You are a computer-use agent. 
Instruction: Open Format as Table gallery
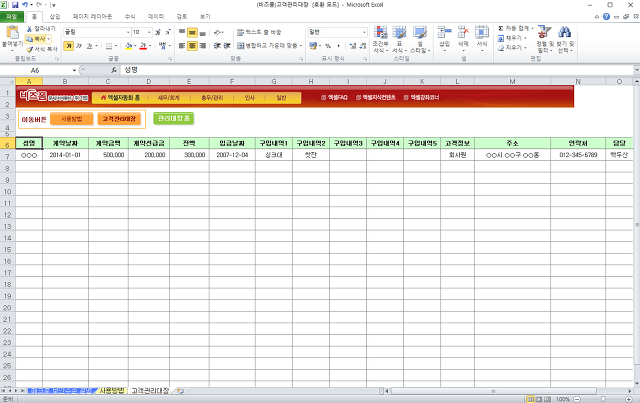(x=399, y=40)
